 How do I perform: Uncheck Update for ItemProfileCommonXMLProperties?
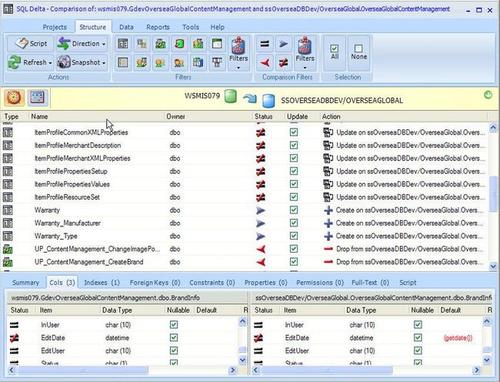point(294,132)
